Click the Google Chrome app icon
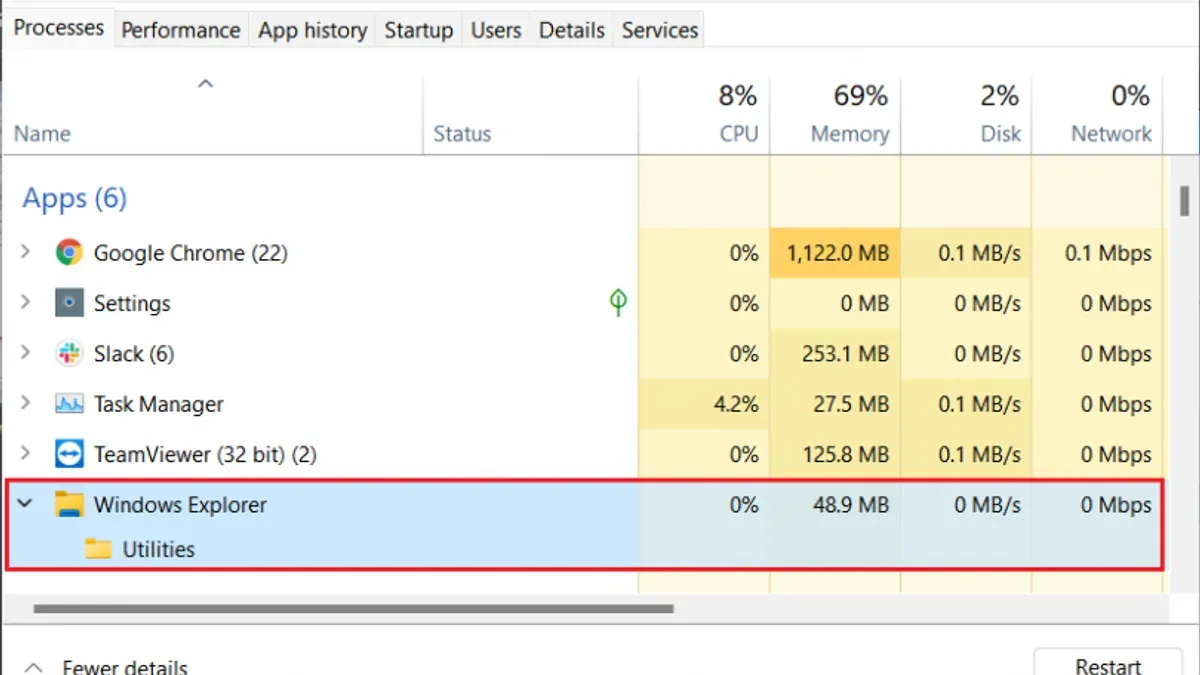 click(69, 253)
